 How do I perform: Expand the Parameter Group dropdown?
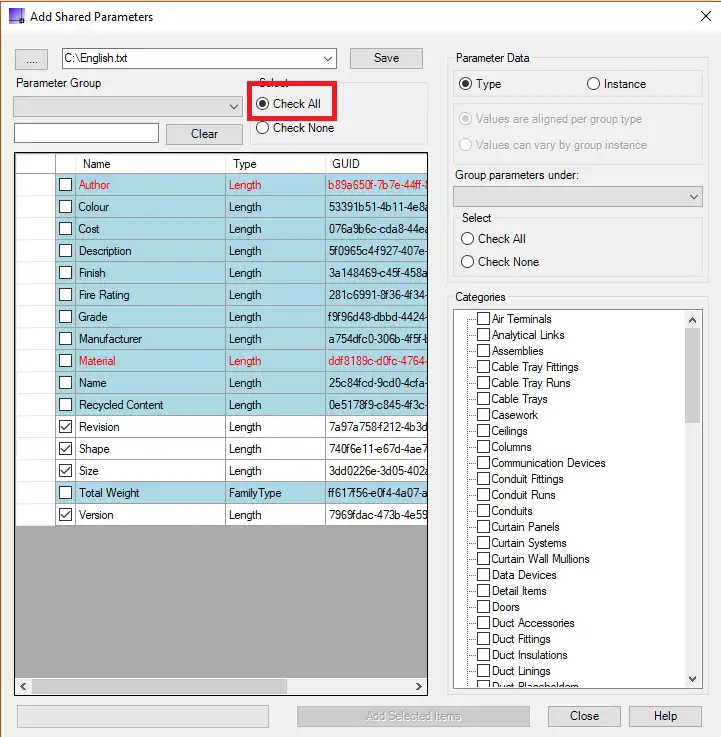pyautogui.click(x=233, y=106)
